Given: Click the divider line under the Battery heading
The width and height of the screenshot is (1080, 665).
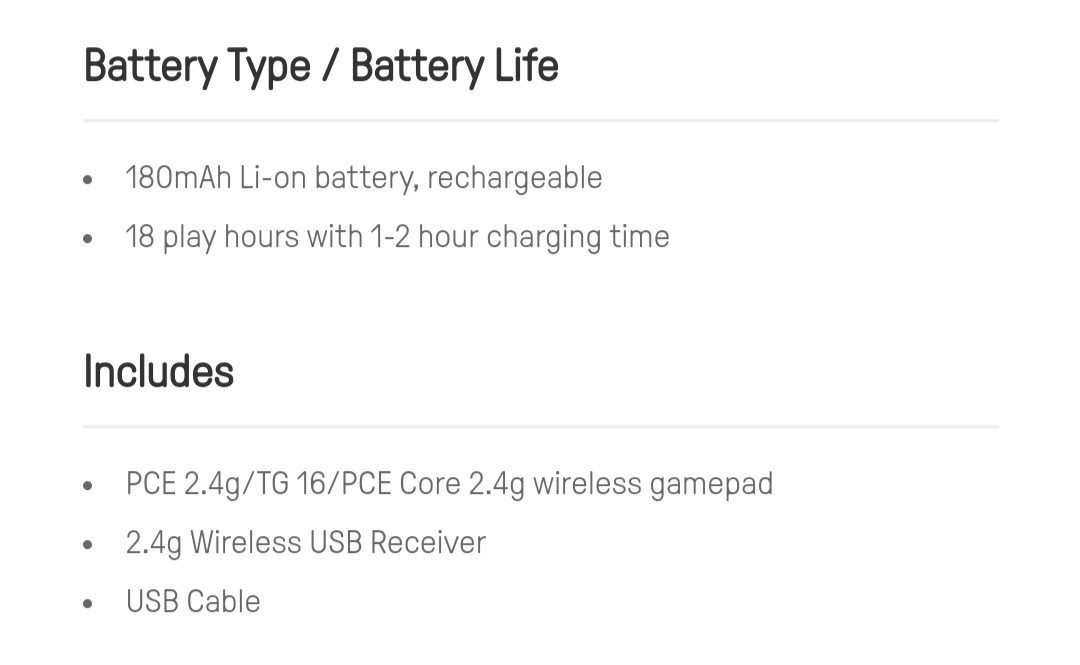Looking at the screenshot, I should pyautogui.click(x=540, y=121).
